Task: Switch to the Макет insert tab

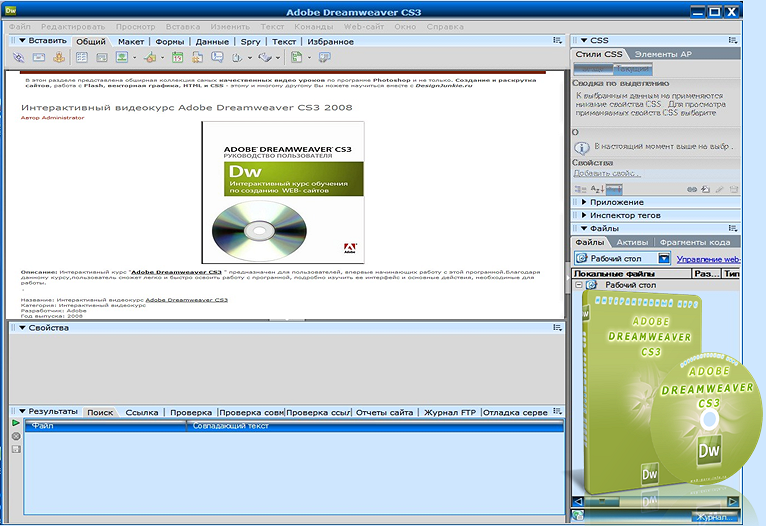Action: click(131, 42)
